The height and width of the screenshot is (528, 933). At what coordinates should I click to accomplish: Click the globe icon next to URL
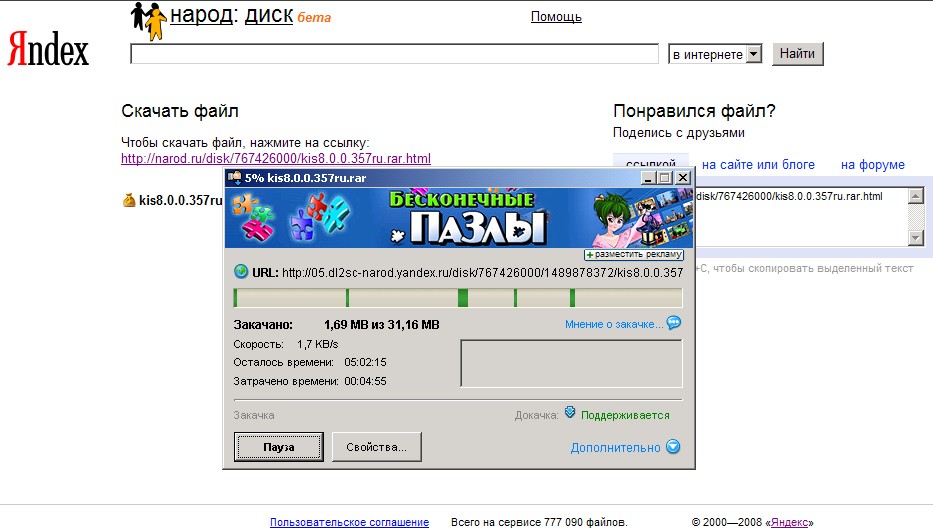(240, 272)
